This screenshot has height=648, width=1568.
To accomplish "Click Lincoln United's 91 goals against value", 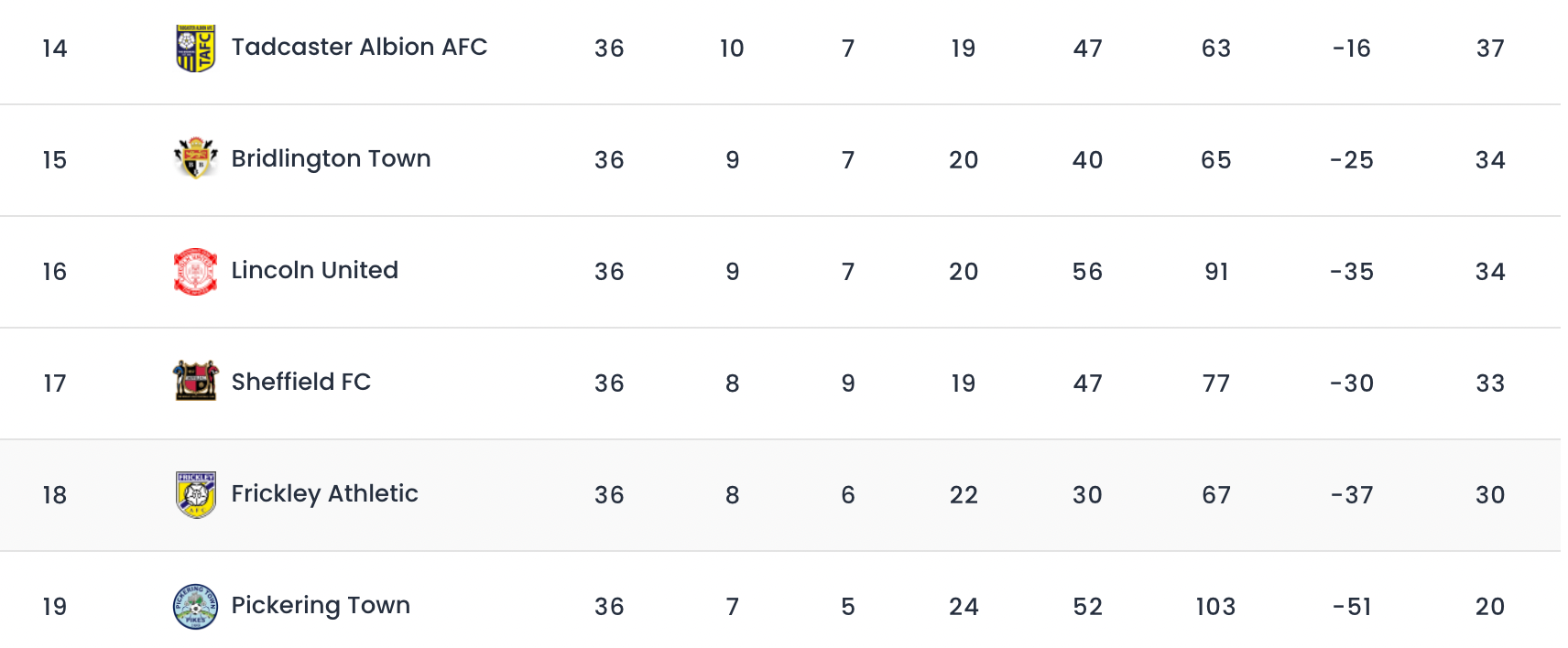I will (x=1216, y=272).
